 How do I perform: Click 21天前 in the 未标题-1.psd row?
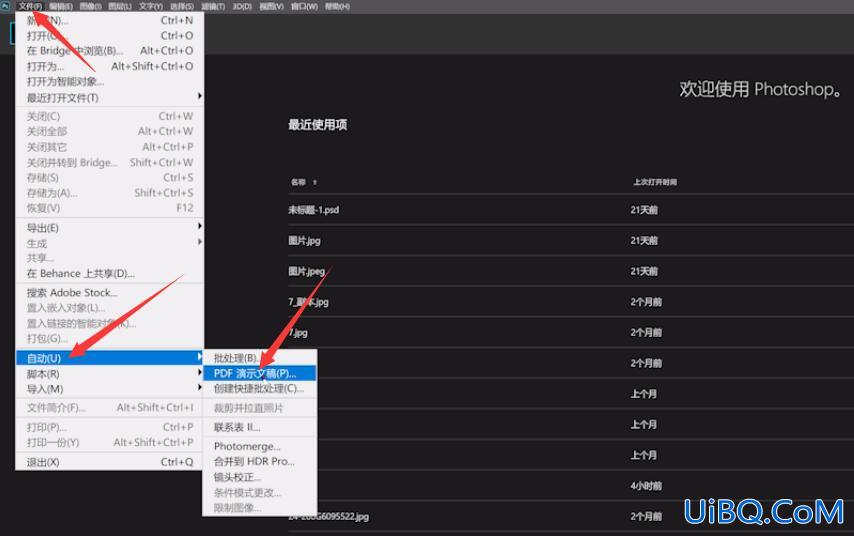(644, 210)
